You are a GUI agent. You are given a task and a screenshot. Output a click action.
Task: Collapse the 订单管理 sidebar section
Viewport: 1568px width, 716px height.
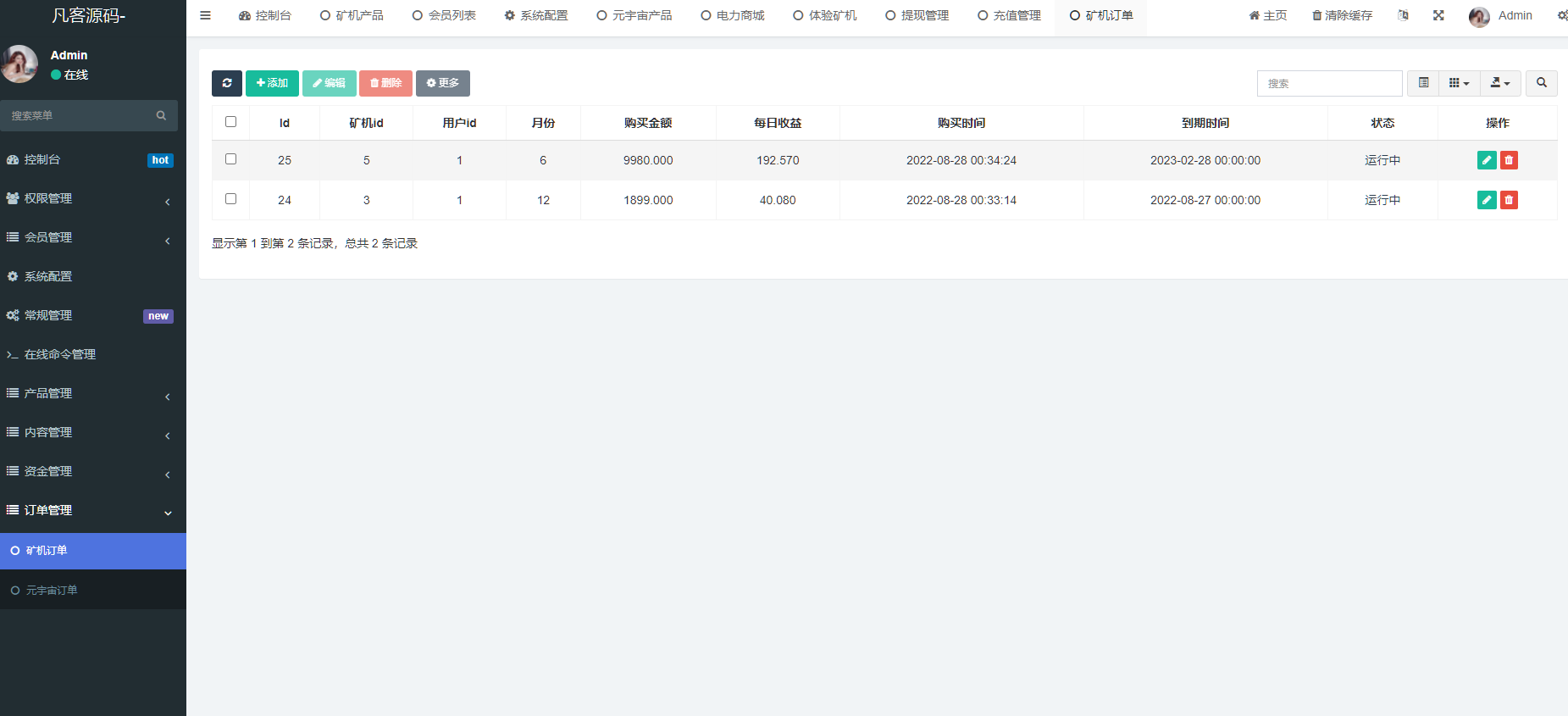pos(89,510)
